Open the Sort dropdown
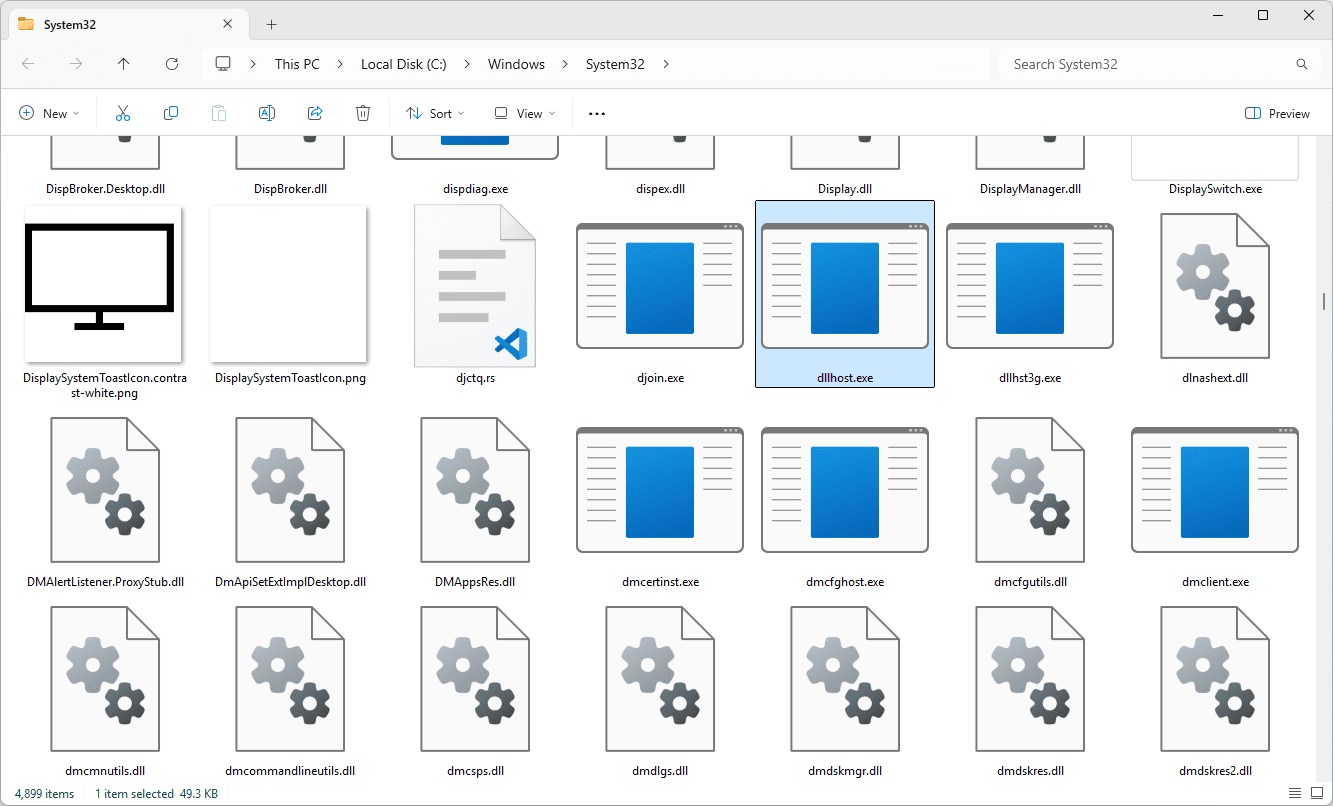This screenshot has width=1333, height=806. click(435, 114)
